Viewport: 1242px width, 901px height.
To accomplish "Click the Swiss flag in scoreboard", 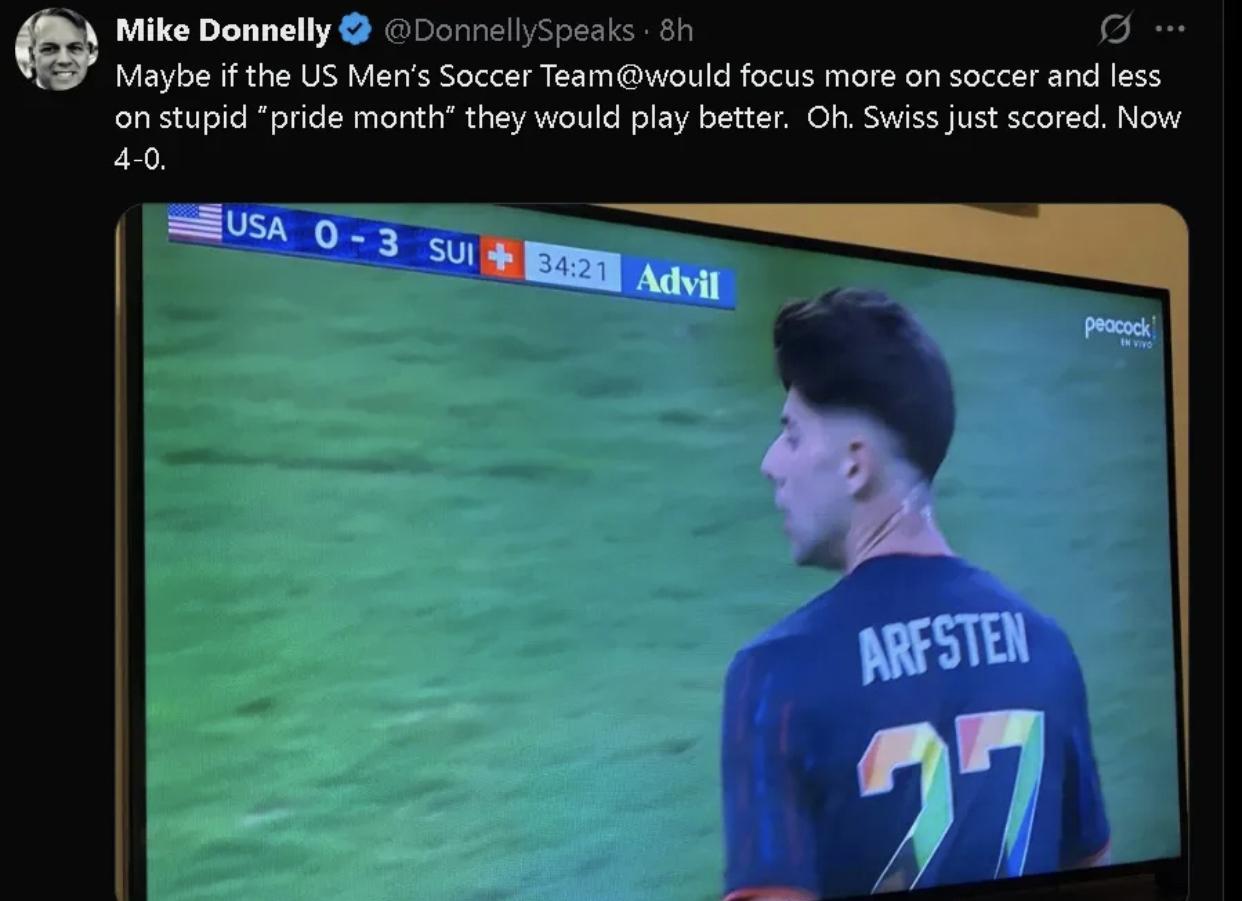I will pos(502,258).
